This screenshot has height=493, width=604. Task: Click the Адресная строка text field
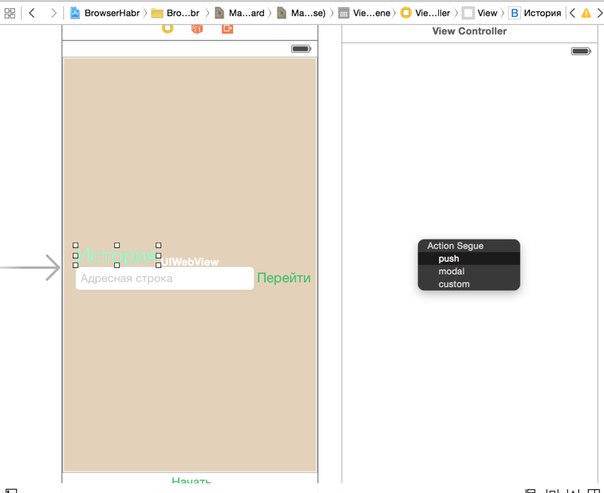tap(165, 278)
